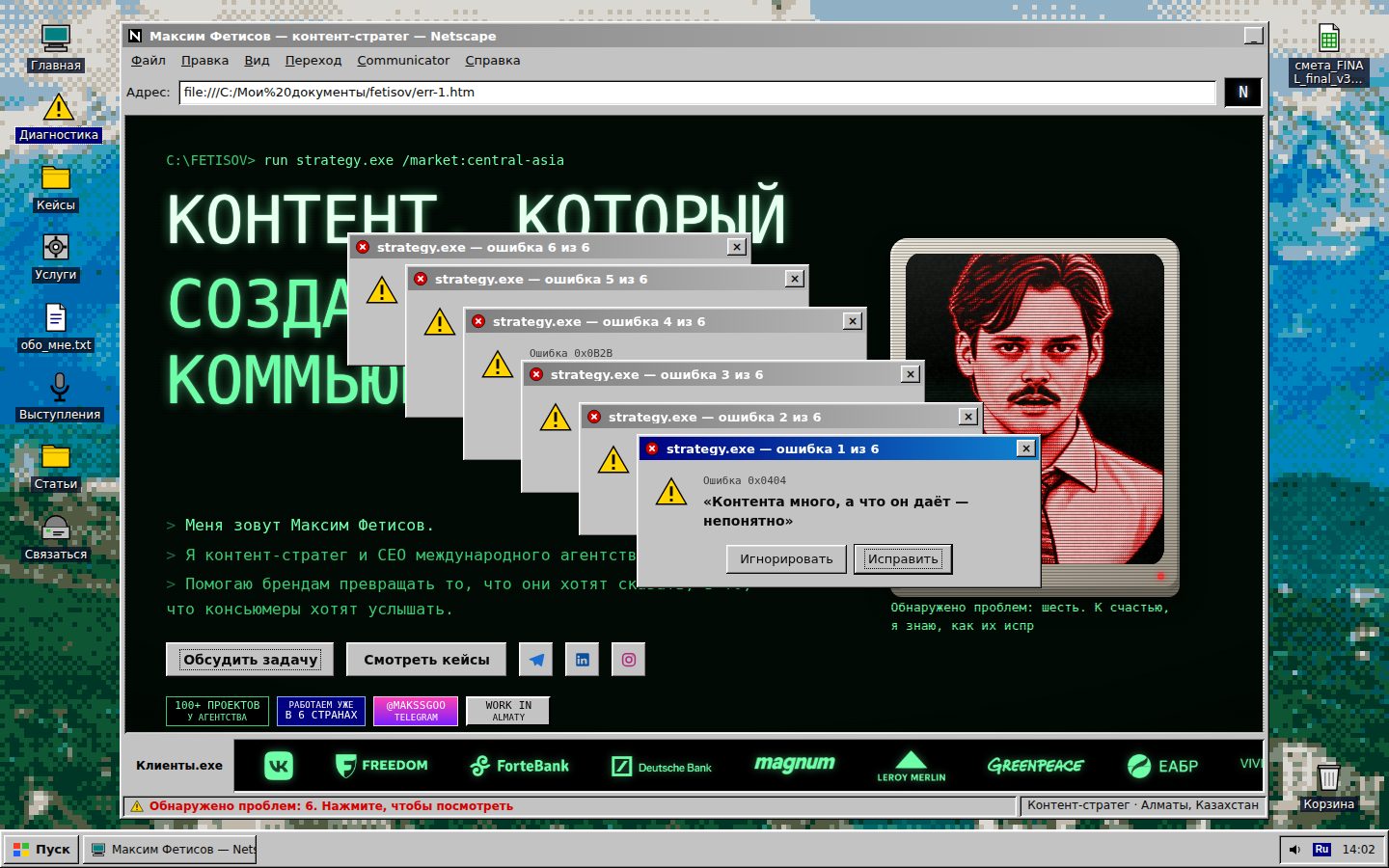Click the @MAKSSGOO Telegram badge
Viewport: 1389px width, 868px height.
(416, 711)
